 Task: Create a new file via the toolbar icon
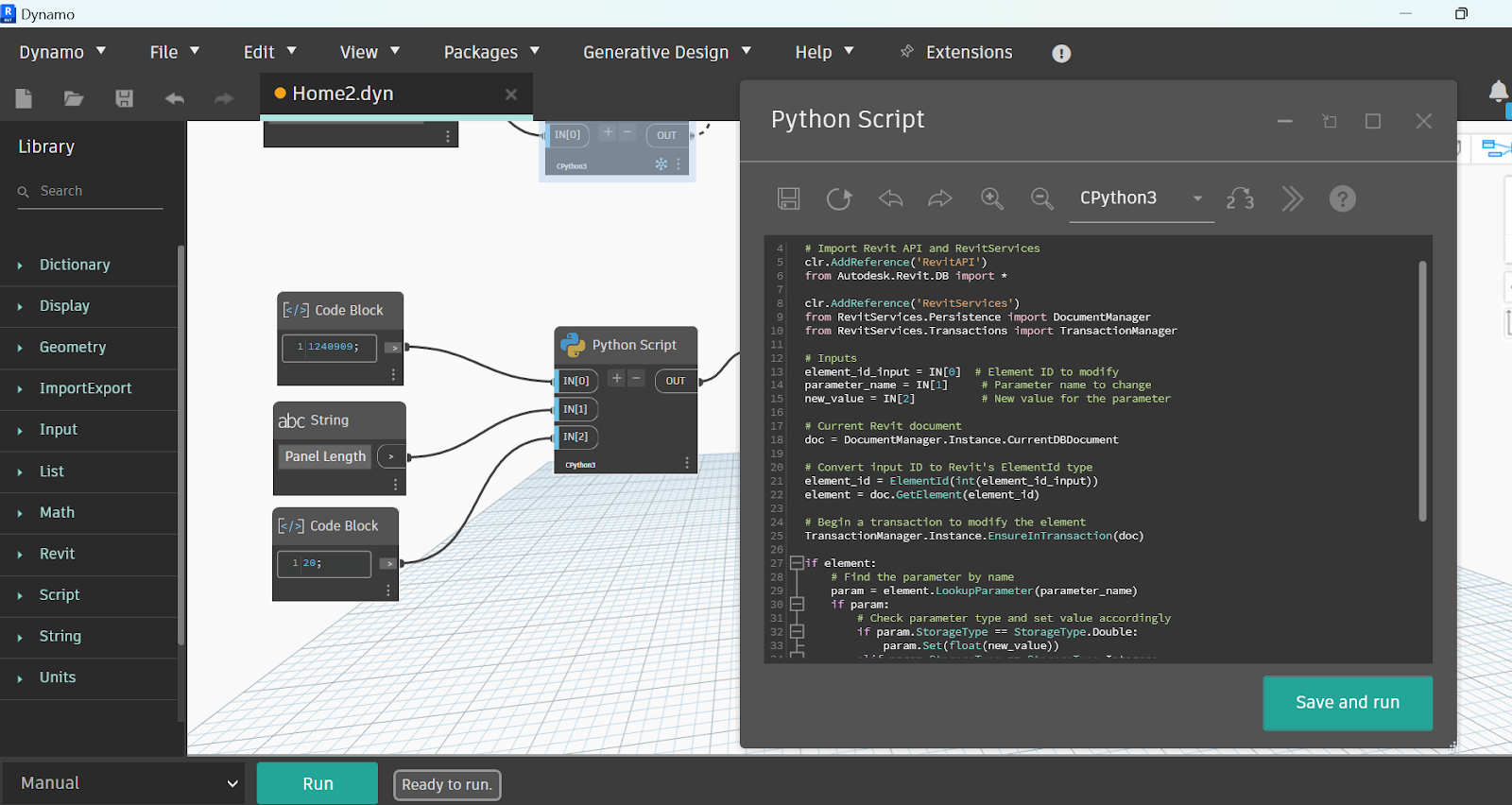click(x=24, y=98)
